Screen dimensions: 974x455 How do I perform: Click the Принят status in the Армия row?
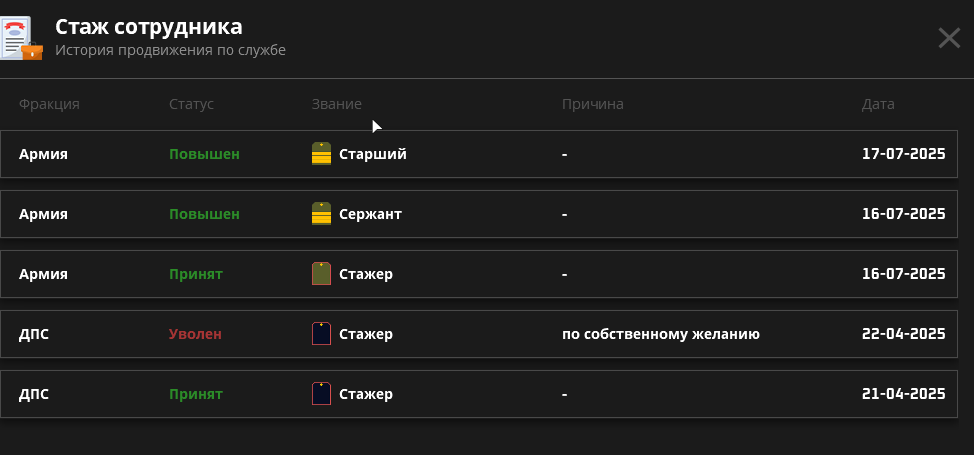coord(196,274)
